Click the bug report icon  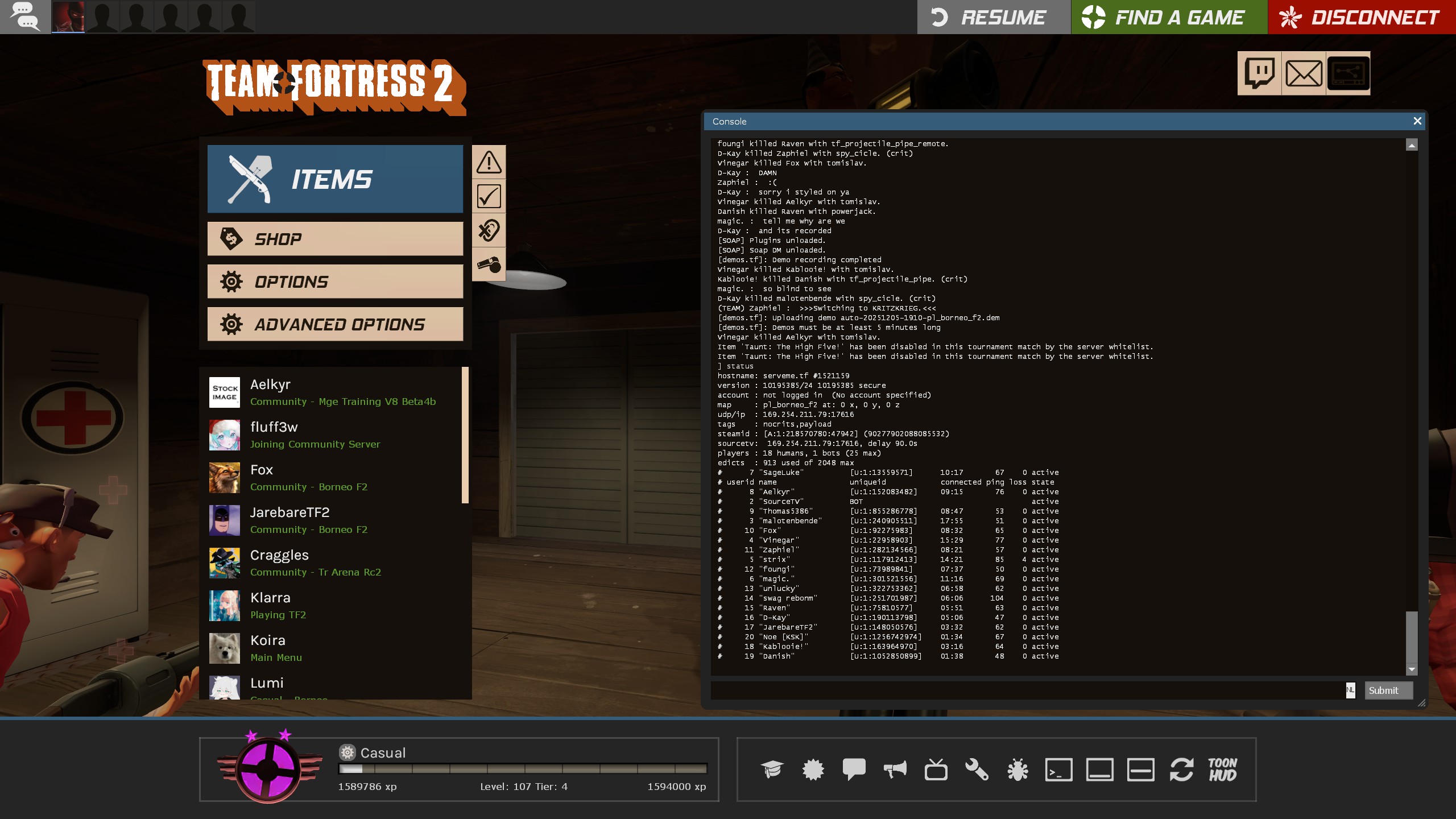[1017, 770]
